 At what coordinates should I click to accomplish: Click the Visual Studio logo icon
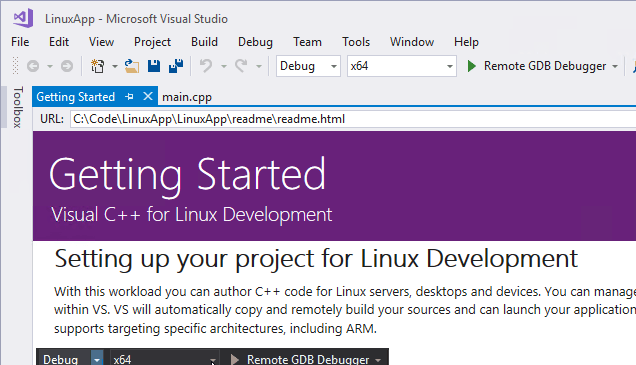coord(23,18)
